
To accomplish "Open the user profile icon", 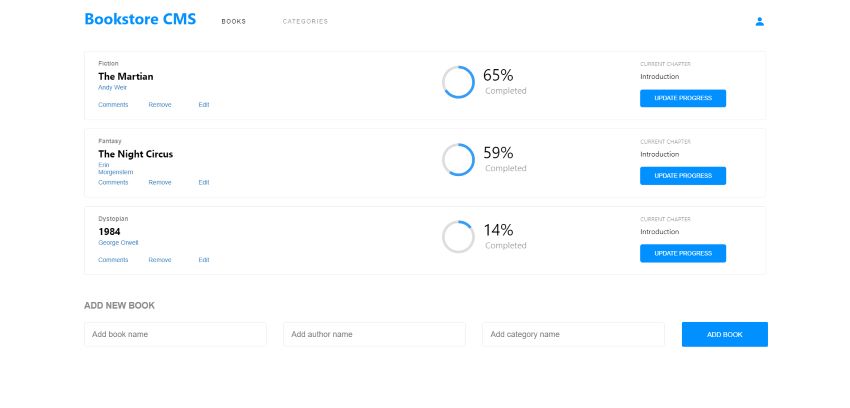I will click(759, 22).
